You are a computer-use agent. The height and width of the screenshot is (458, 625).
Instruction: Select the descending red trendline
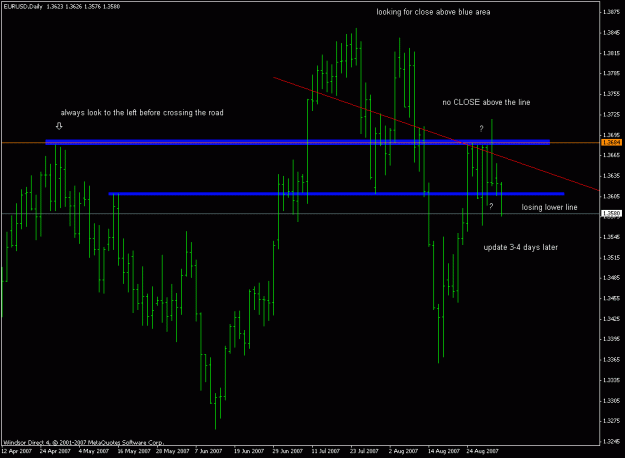point(436,134)
